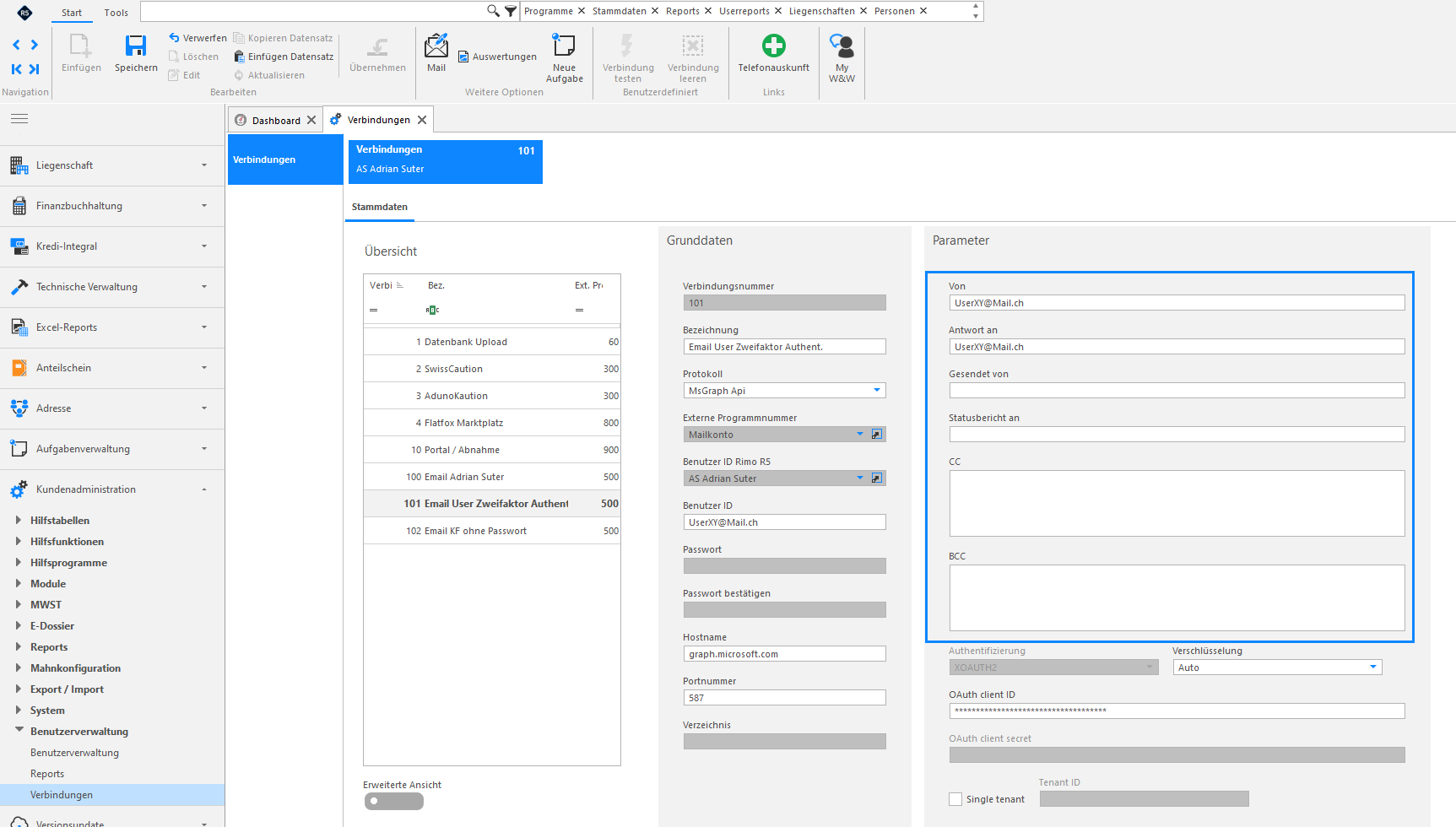Open the Protokoll dropdown
1456x827 pixels.
click(876, 391)
